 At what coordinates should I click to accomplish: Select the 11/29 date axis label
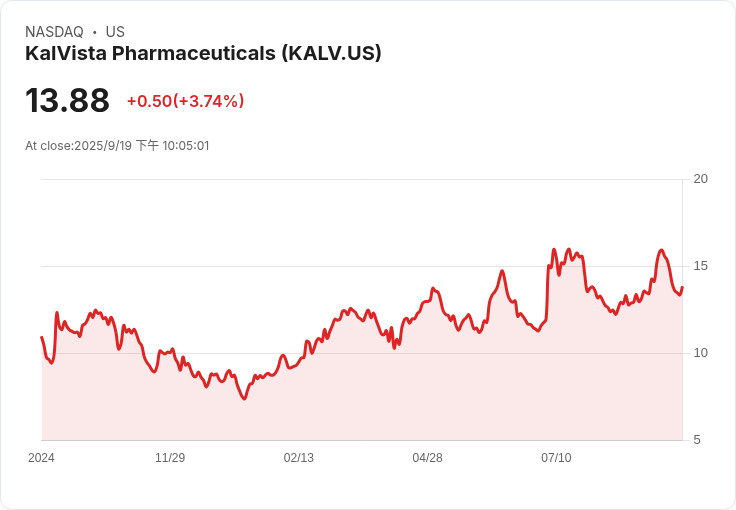pyautogui.click(x=170, y=458)
